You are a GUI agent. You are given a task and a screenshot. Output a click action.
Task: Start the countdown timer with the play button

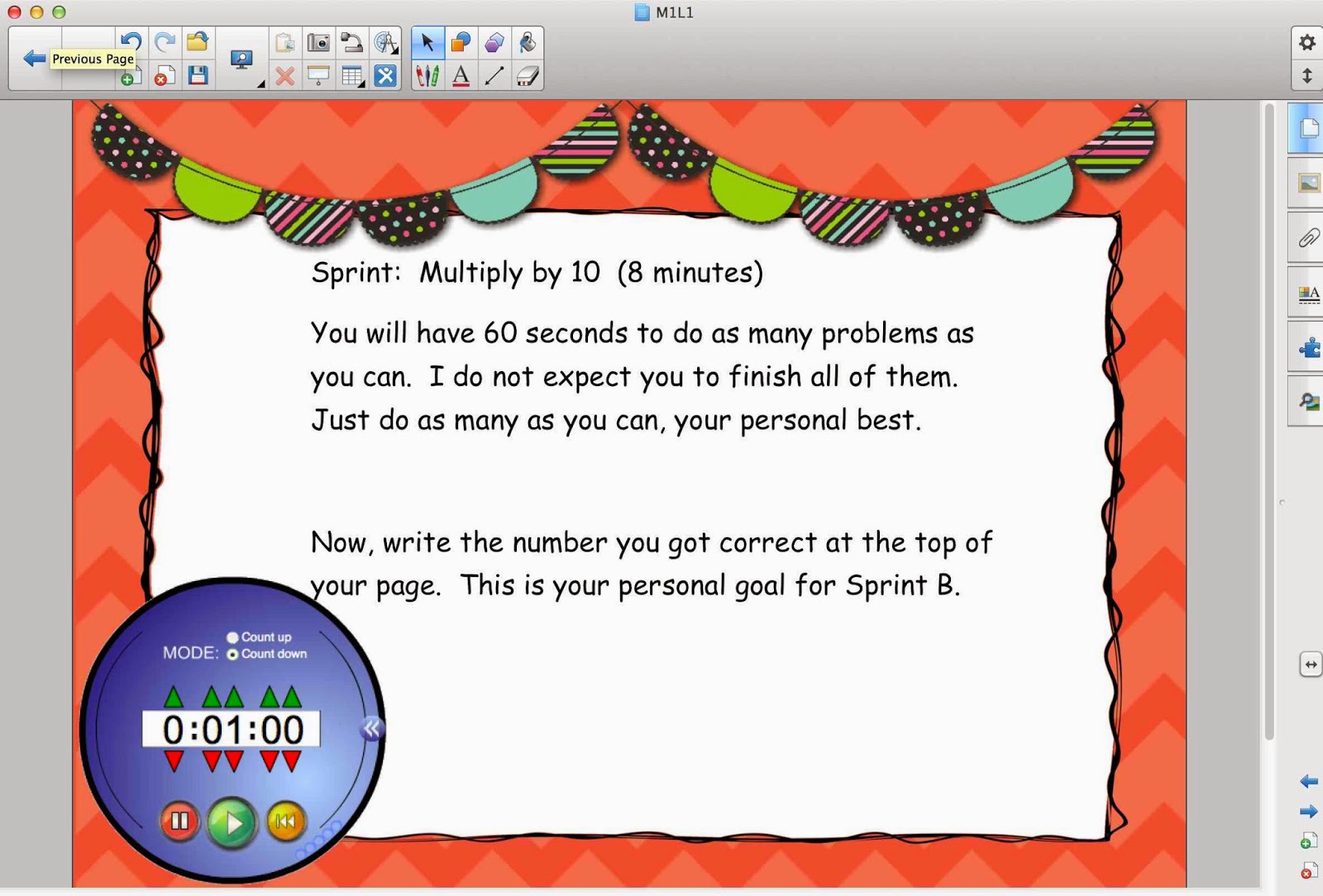tap(232, 822)
